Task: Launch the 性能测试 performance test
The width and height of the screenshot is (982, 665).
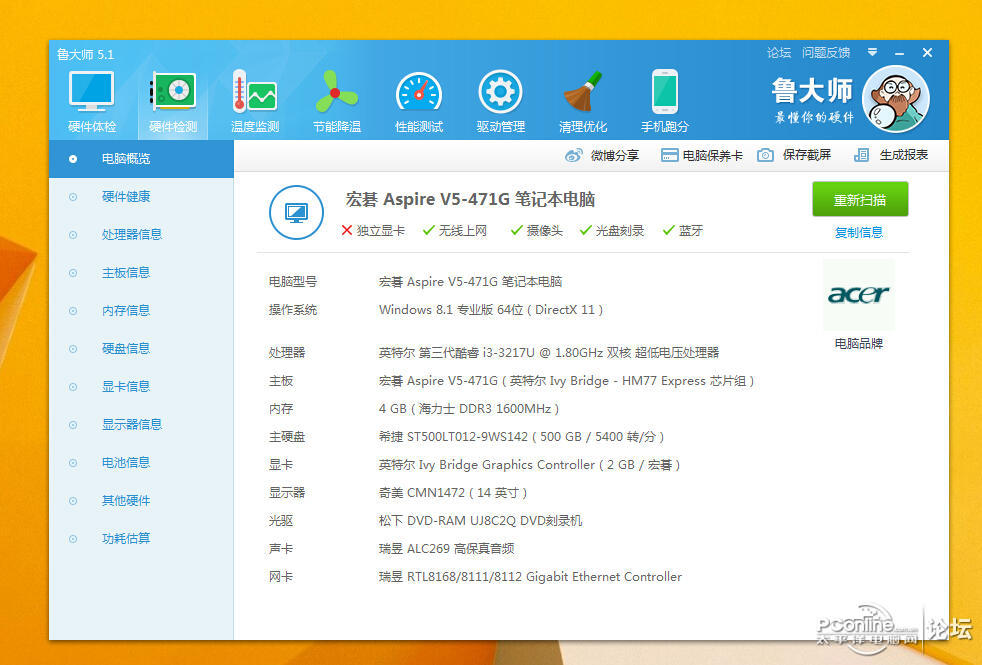Action: pos(419,102)
